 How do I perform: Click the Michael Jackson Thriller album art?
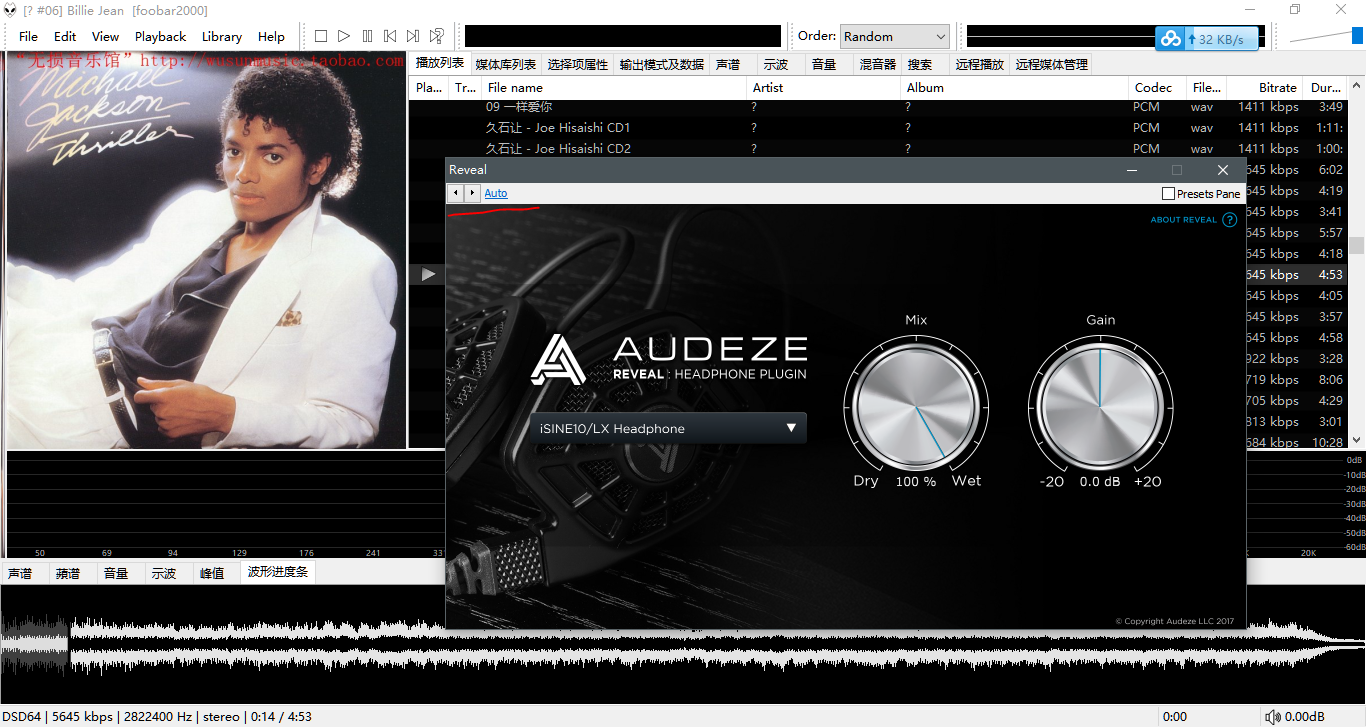(206, 250)
